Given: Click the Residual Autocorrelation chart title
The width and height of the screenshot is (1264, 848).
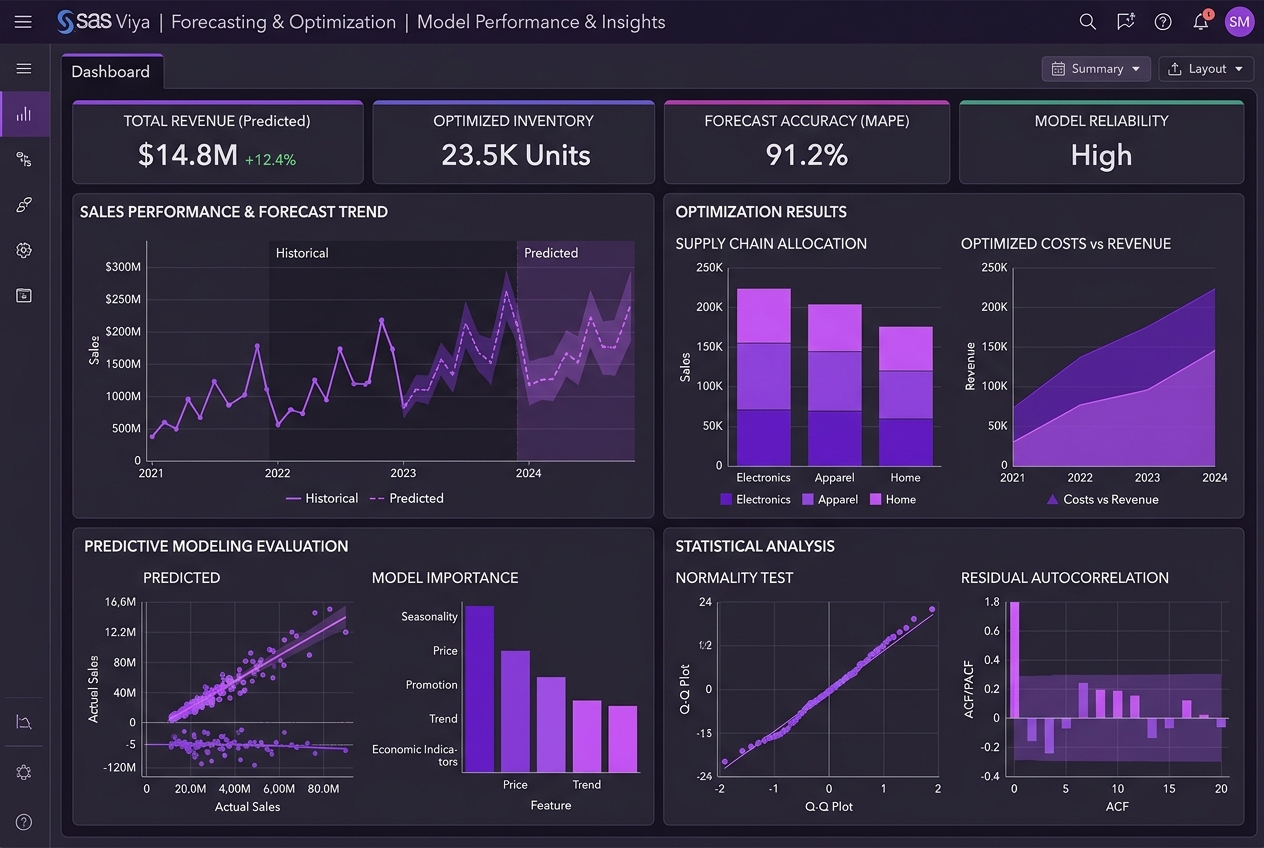Looking at the screenshot, I should 1065,577.
